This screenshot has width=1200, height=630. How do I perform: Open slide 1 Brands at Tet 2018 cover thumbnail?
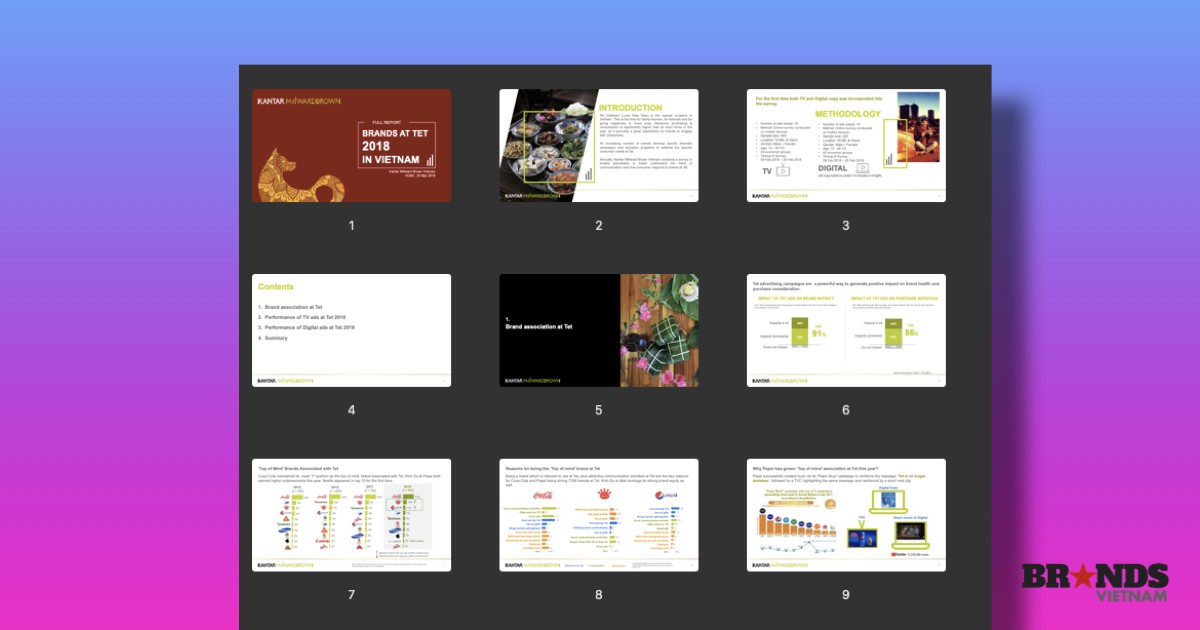point(351,145)
